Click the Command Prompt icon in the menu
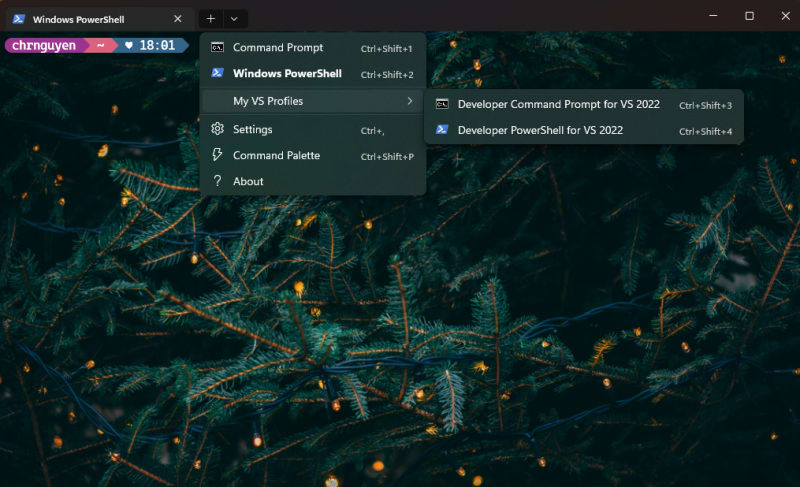 click(217, 48)
